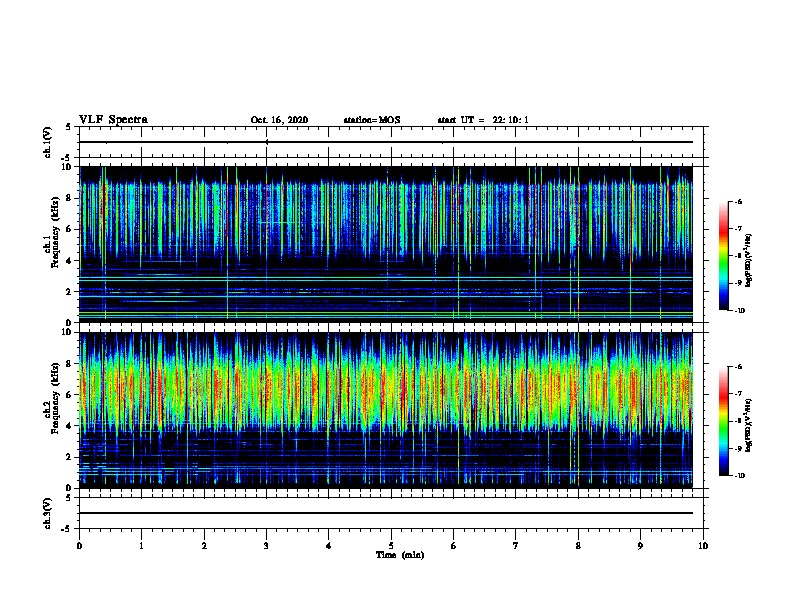Click time axis tick label "2"
792x612 pixels.
(x=204, y=546)
